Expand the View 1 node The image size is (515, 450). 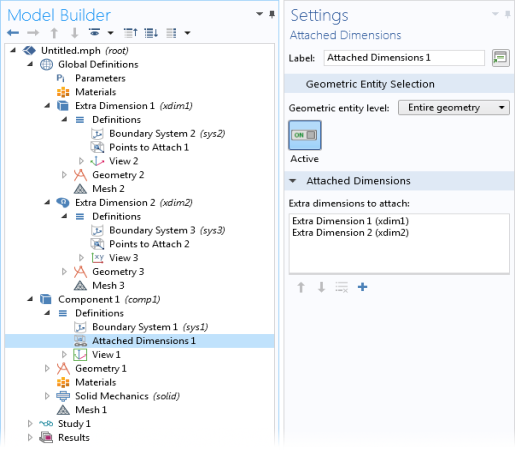coord(64,354)
